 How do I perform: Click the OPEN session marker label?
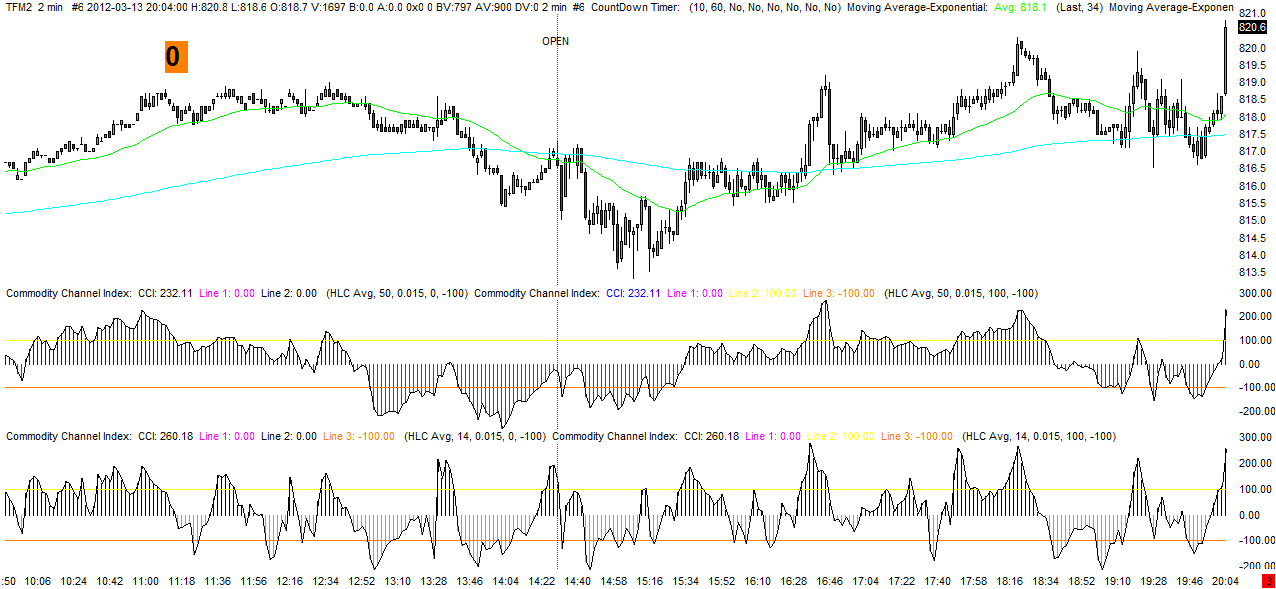pos(557,41)
